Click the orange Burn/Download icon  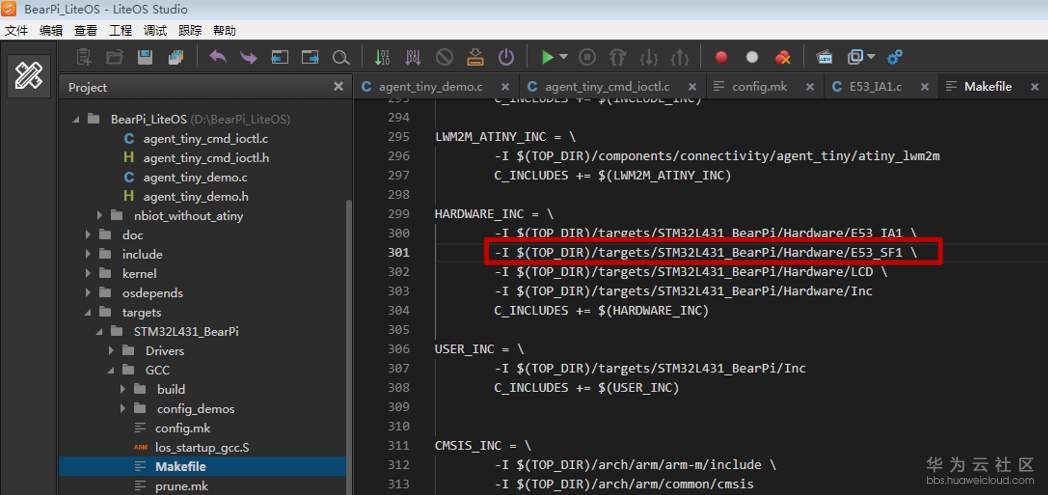(475, 57)
